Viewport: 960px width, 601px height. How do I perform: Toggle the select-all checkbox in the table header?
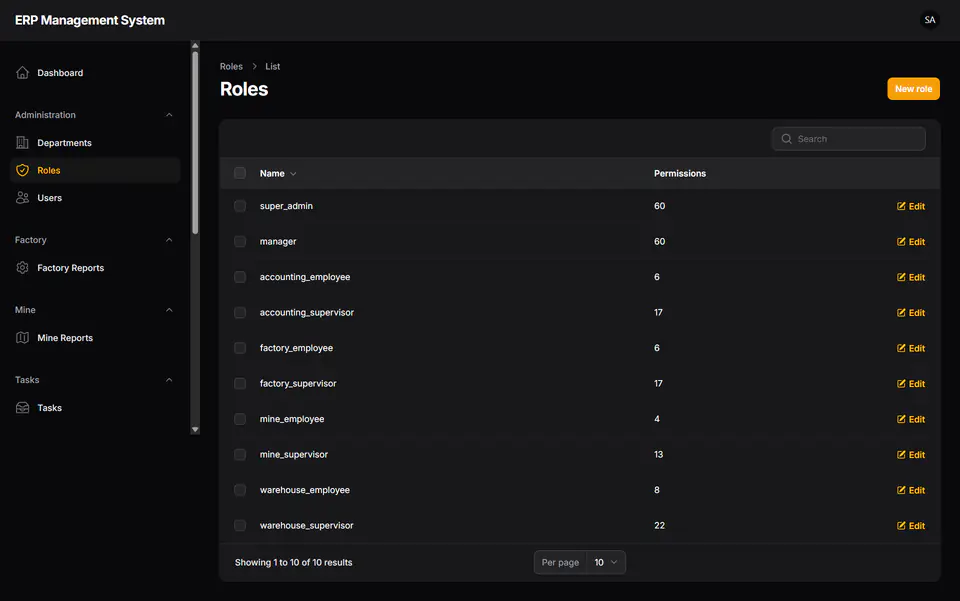[240, 173]
